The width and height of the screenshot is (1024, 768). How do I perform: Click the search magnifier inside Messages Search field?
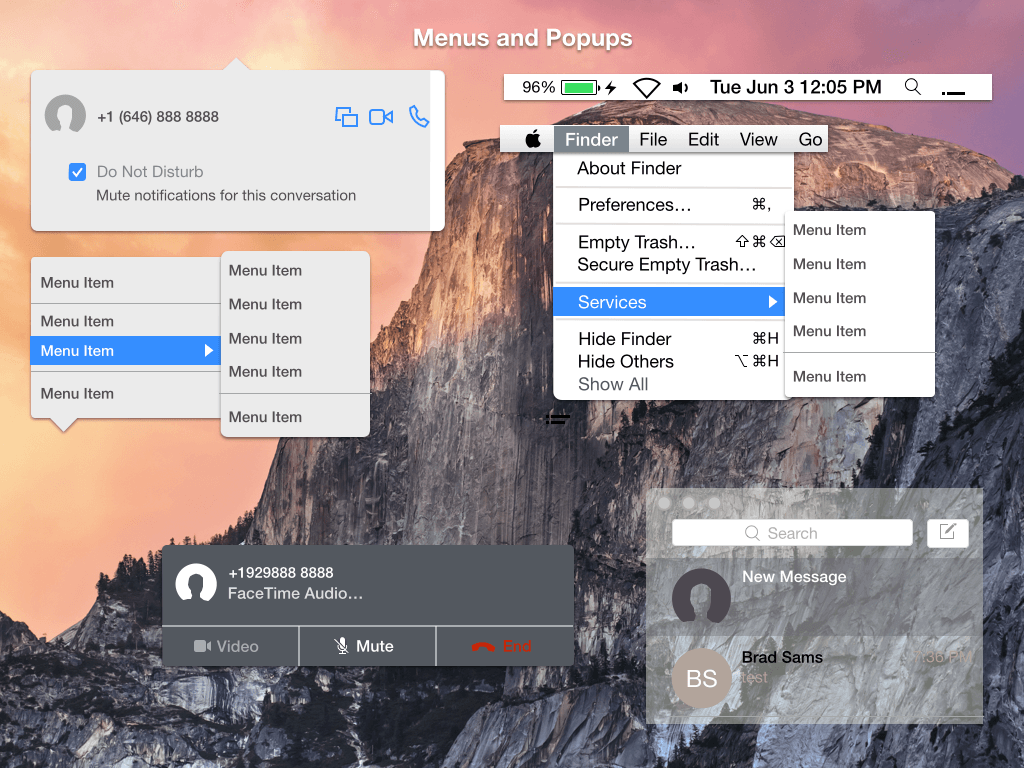[x=752, y=533]
